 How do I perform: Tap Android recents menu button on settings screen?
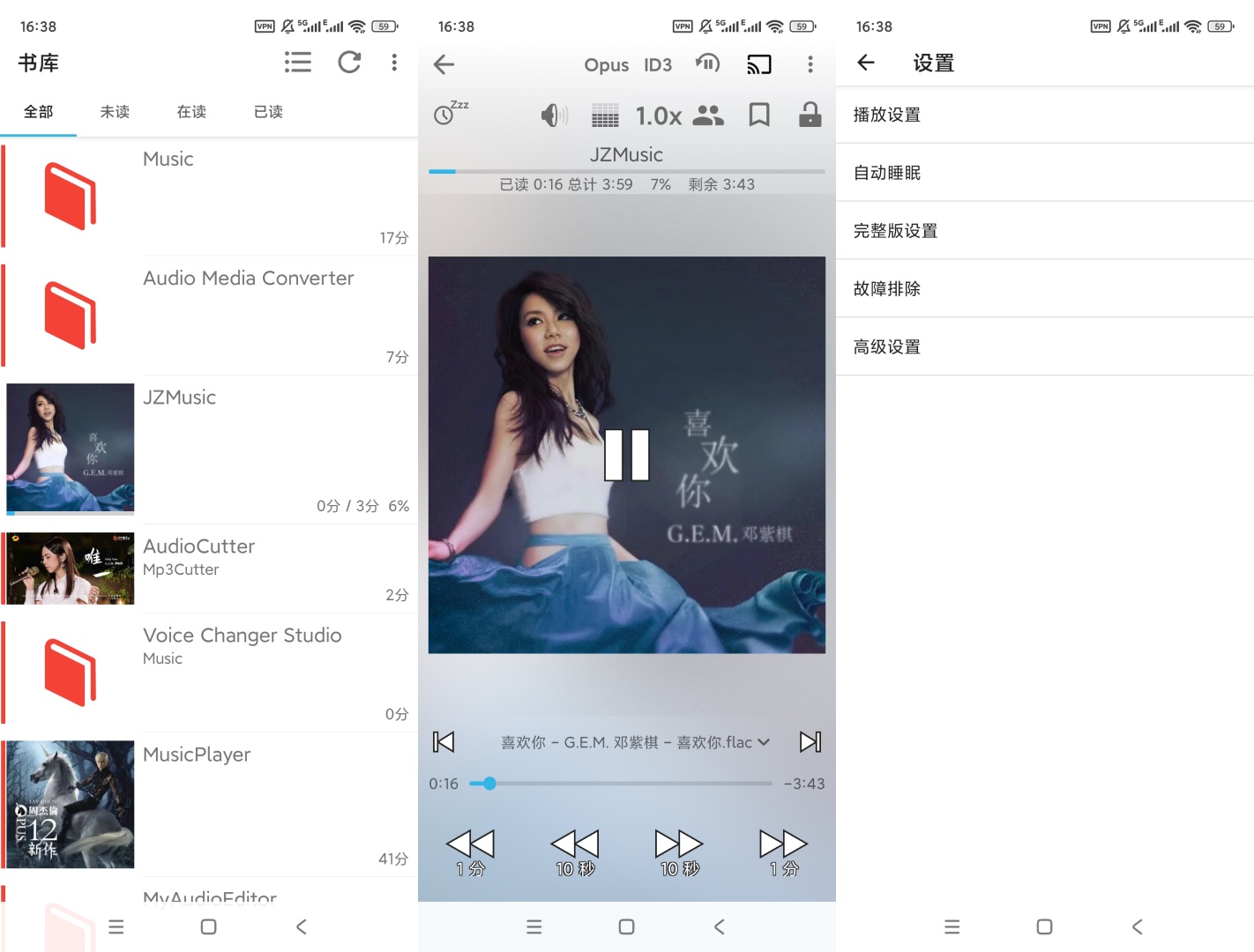[x=952, y=926]
